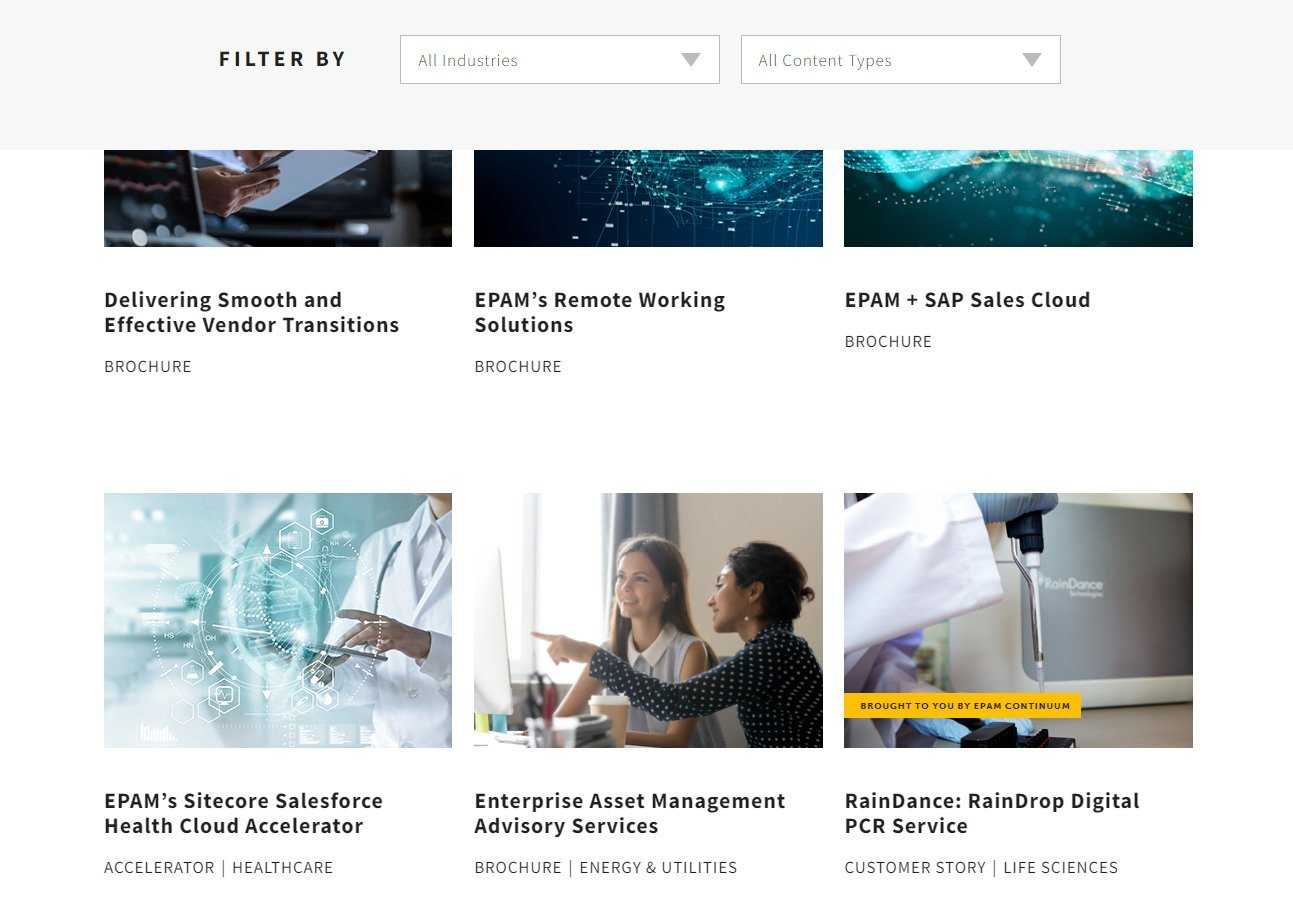Click the remote working world map image

coord(648,198)
